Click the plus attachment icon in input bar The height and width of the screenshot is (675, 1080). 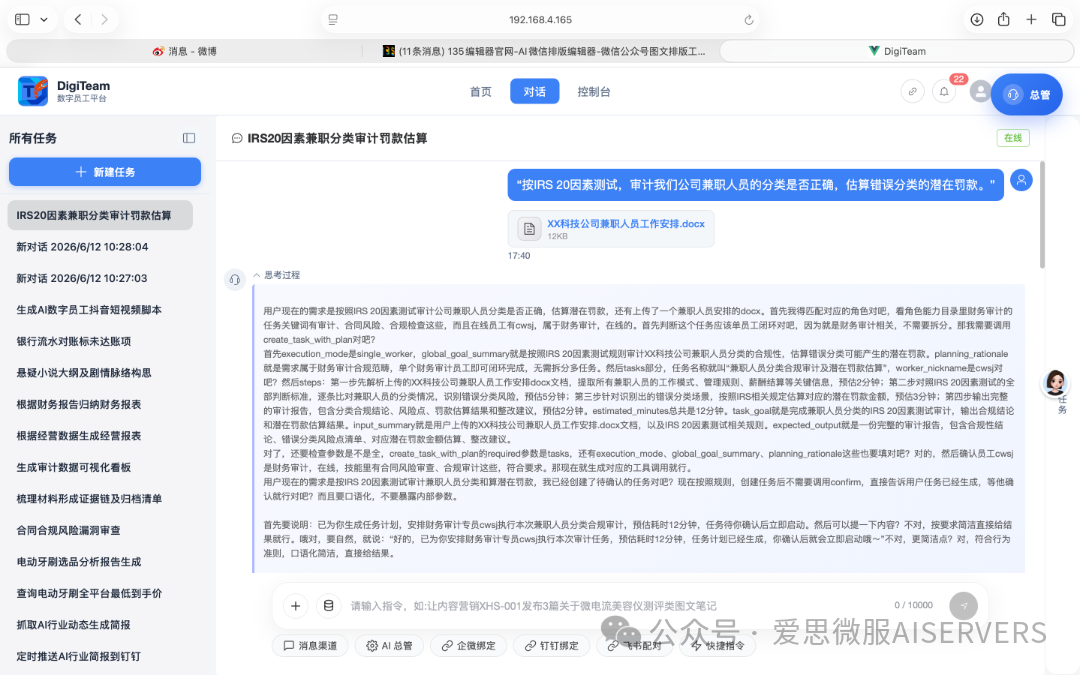(x=295, y=605)
